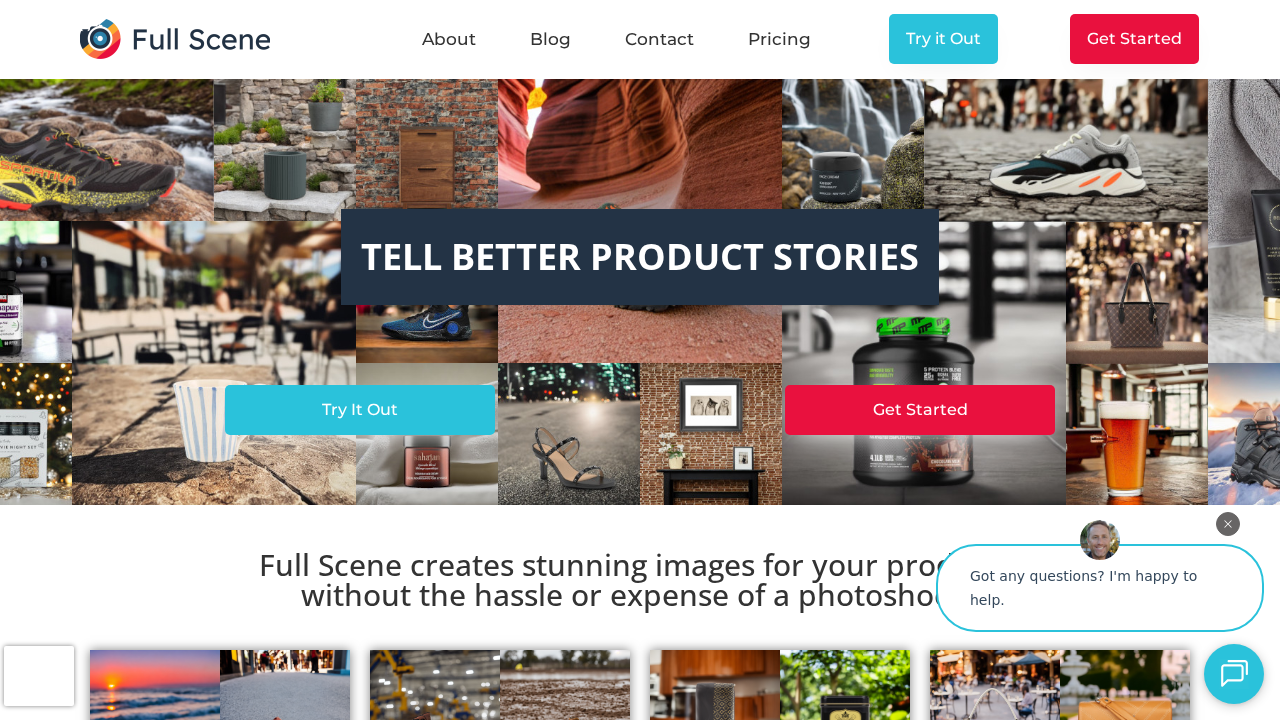The height and width of the screenshot is (720, 1280).
Task: Open the Contact page link
Action: (x=659, y=39)
